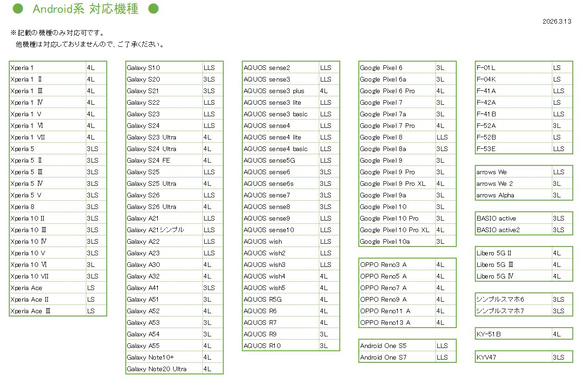Select the 'Android One S7' row
583x386 pixels.
click(x=407, y=357)
